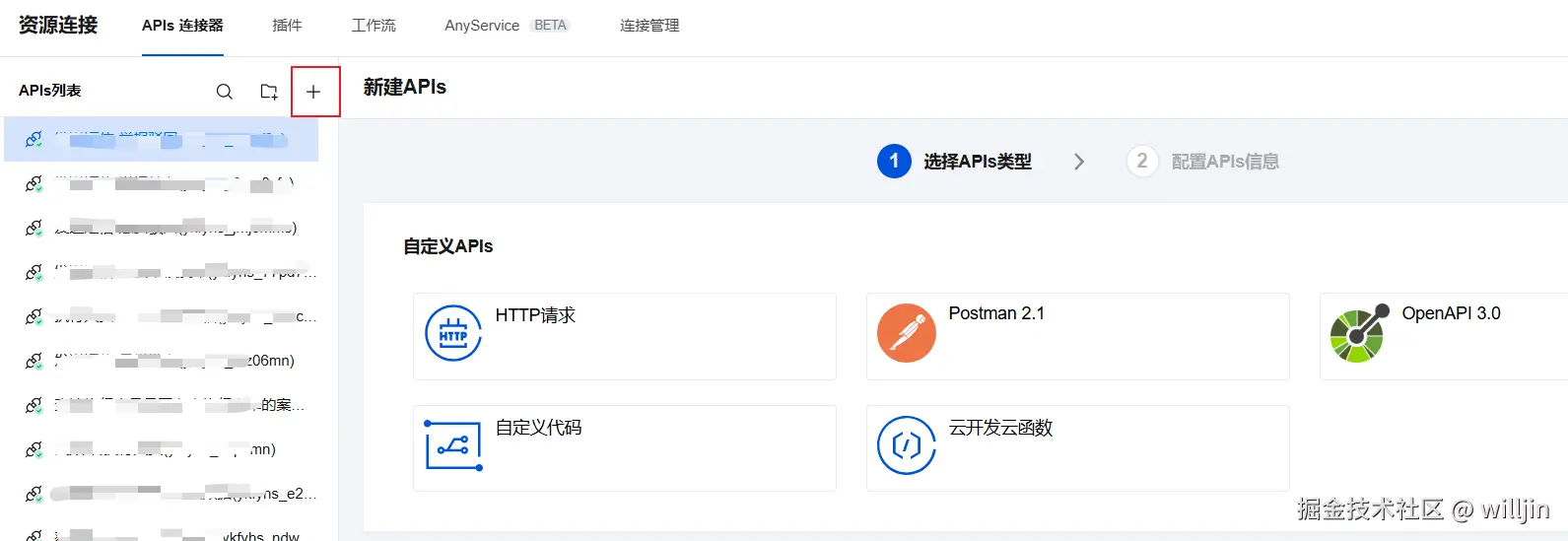The height and width of the screenshot is (541, 1568).
Task: Click step 2 配置APIs信息
Action: 1203,162
